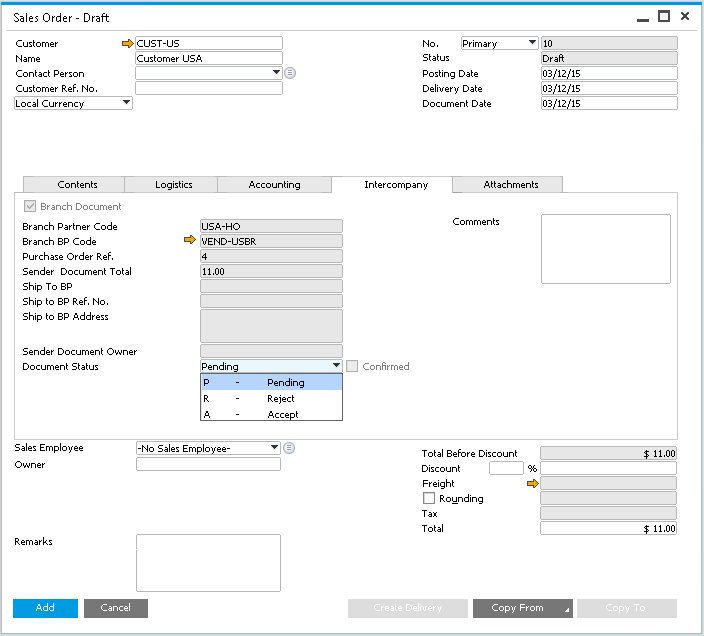
Task: Minimize the Sales Order window
Action: (642, 19)
